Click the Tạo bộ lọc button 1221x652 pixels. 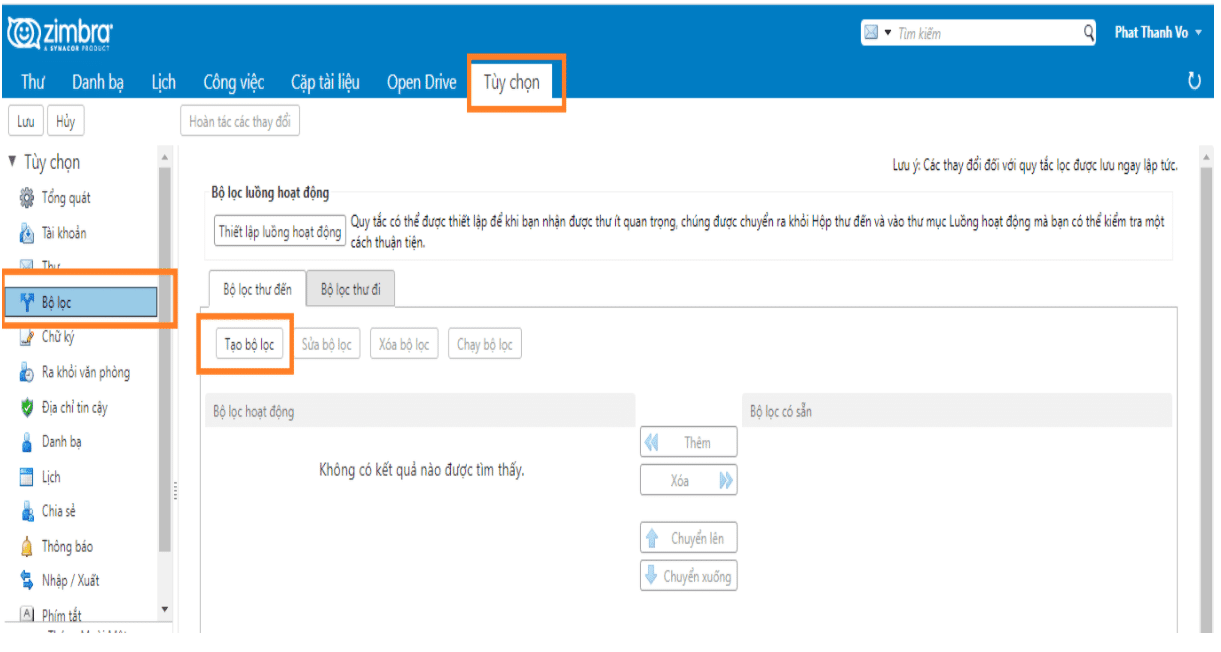250,344
